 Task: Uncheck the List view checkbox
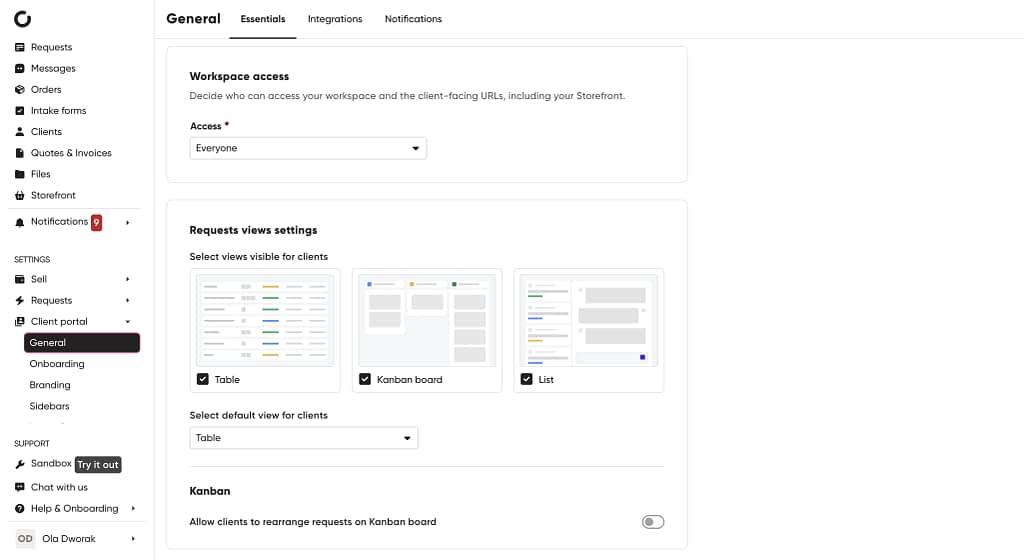(526, 379)
